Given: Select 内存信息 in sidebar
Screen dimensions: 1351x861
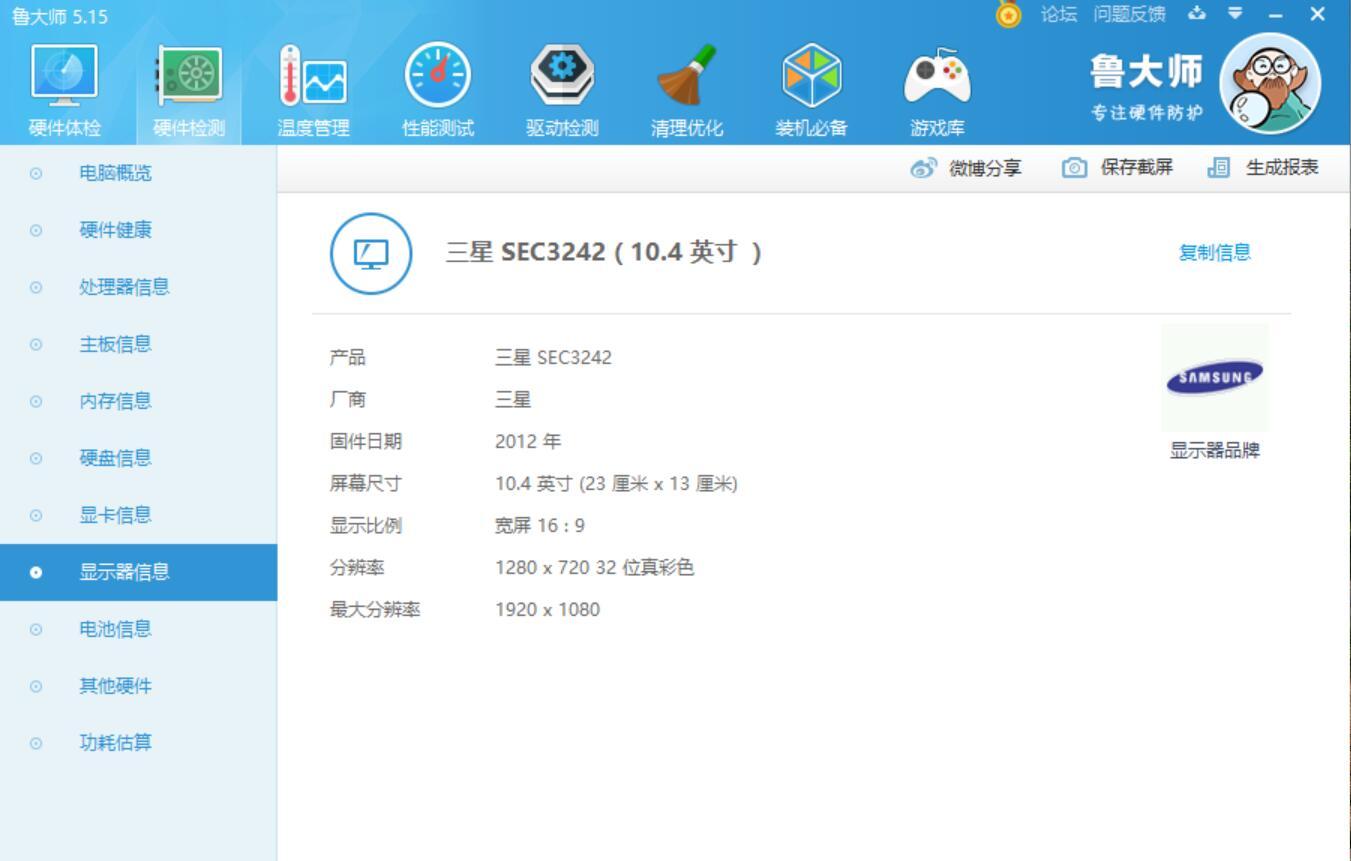Looking at the screenshot, I should pos(138,401).
